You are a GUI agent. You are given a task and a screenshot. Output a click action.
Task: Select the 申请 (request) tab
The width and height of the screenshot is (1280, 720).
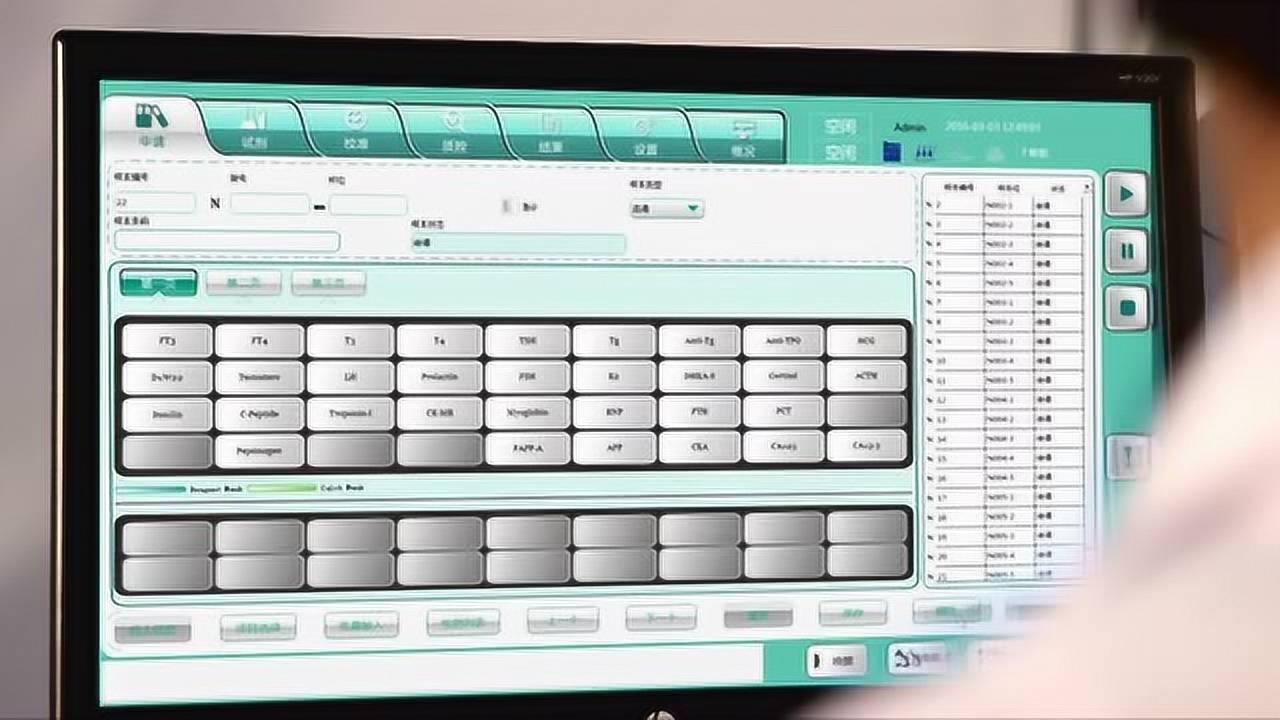coord(151,126)
